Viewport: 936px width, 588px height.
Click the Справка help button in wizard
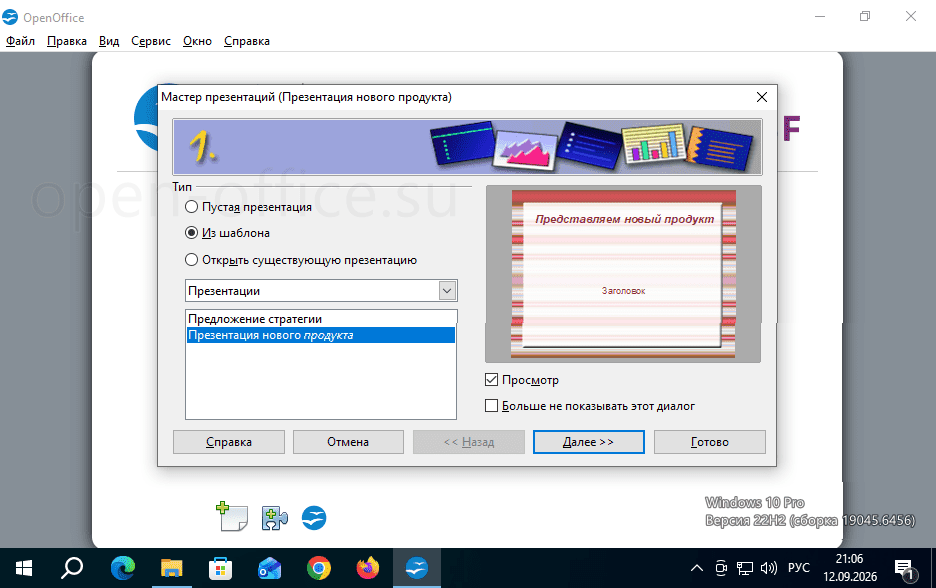point(229,442)
